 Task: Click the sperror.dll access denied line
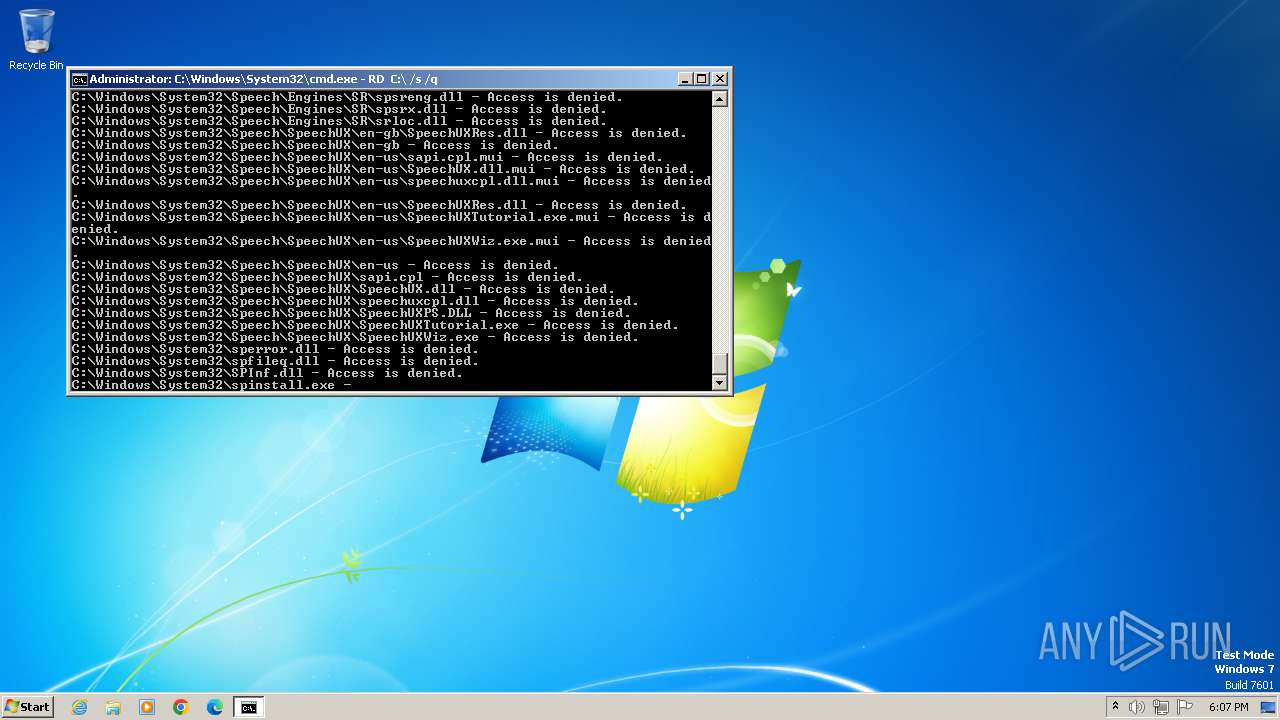[275, 349]
